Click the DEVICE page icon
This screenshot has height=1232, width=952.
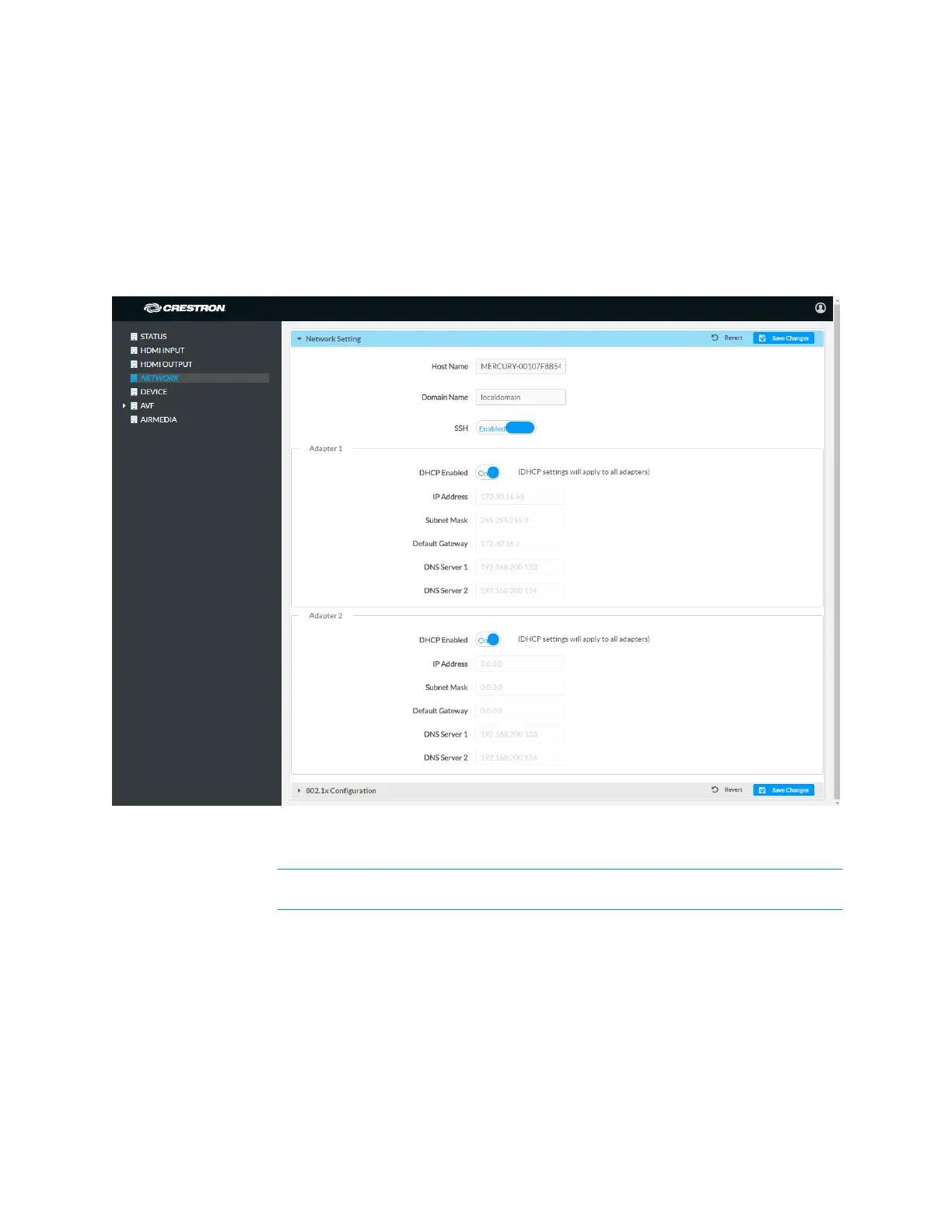pyautogui.click(x=134, y=392)
